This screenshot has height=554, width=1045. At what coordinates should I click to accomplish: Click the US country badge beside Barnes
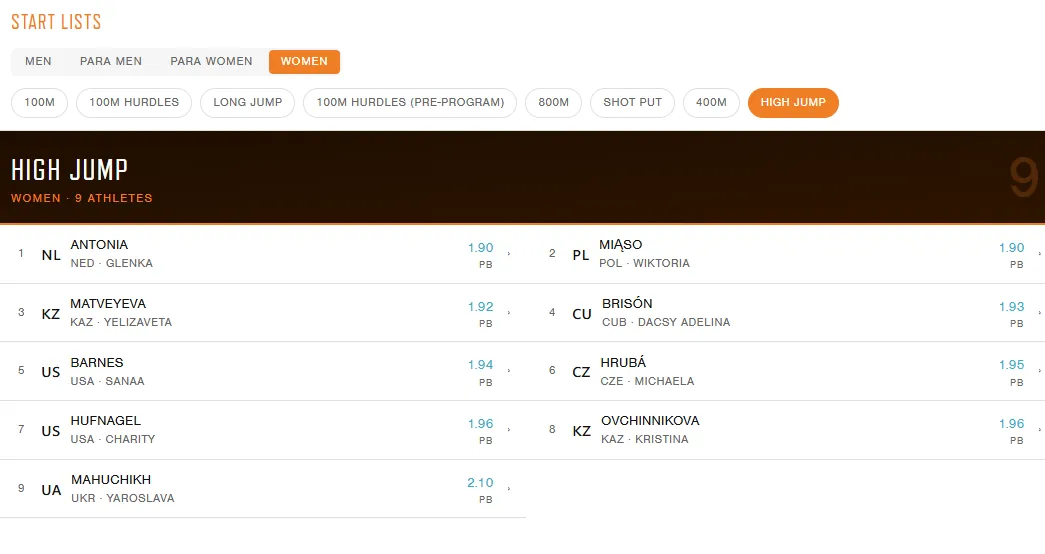coord(51,373)
